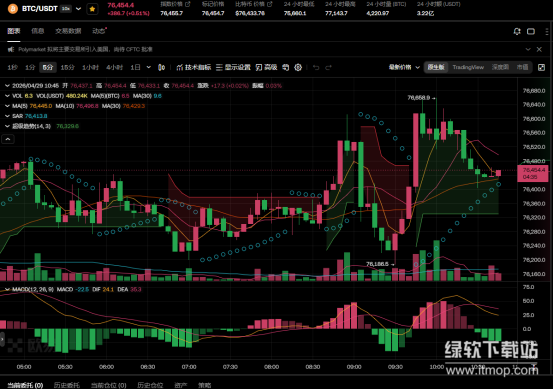This screenshot has height=390, width=553.
Task: Collapse the OHLC date info row chevron
Action: coord(7,86)
